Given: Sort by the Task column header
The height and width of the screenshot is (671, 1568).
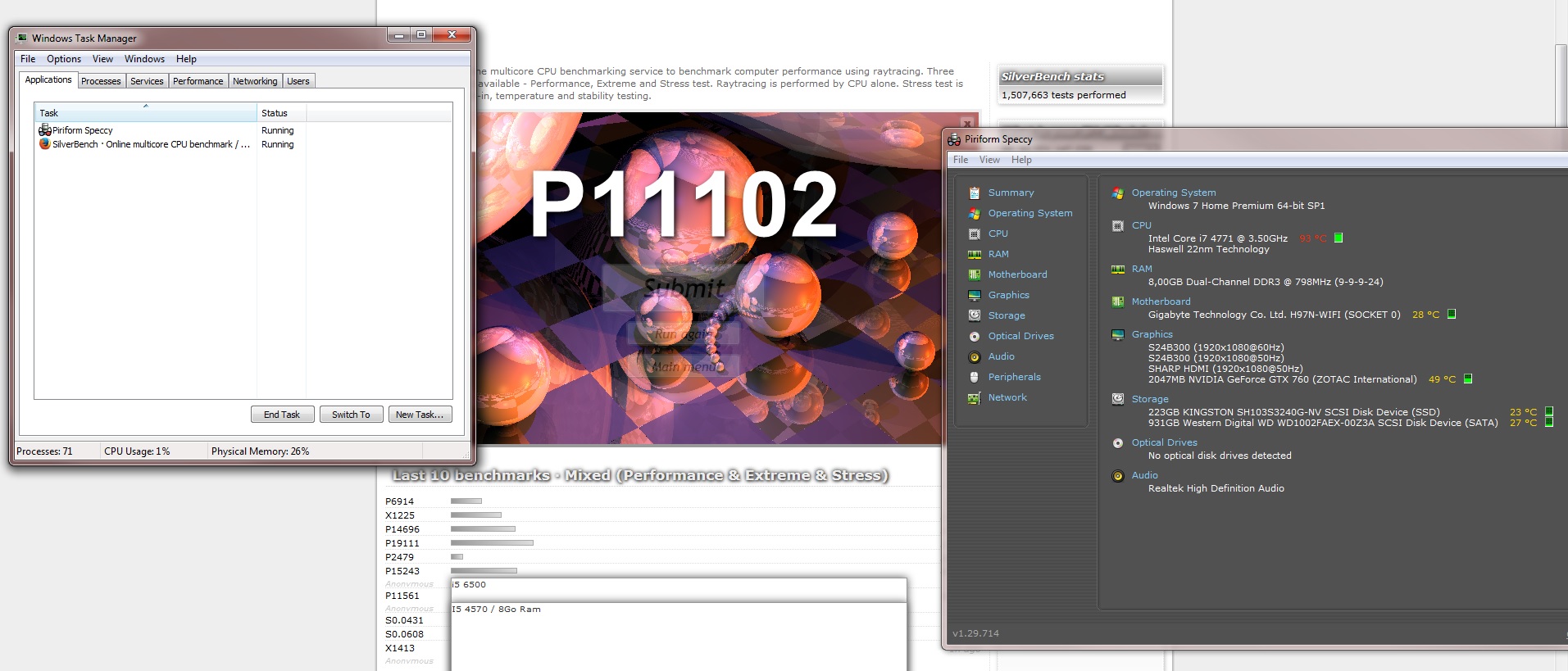Looking at the screenshot, I should 146,113.
